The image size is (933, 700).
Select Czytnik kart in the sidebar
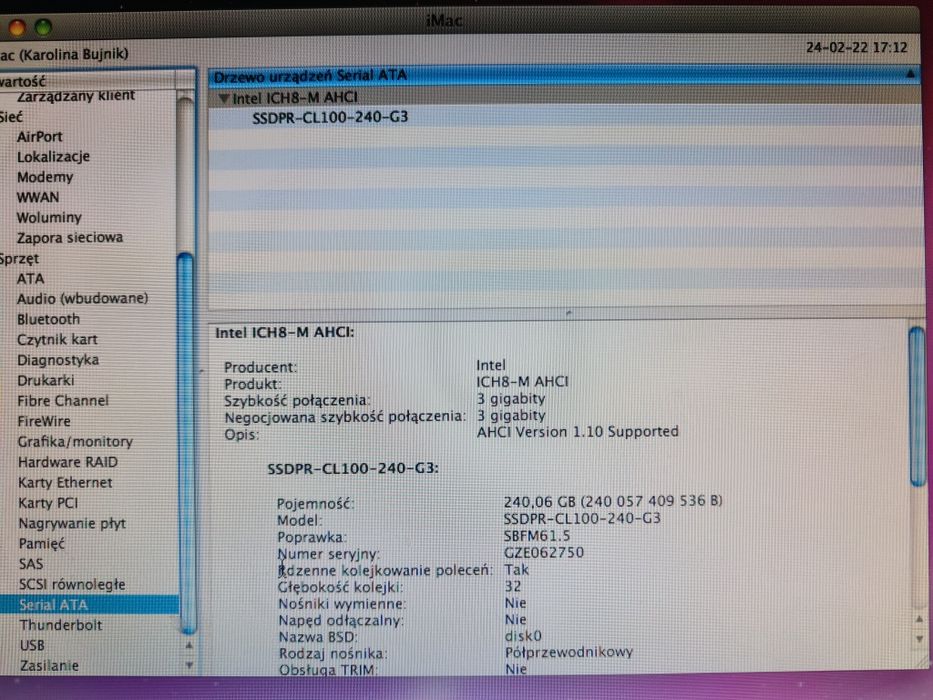coord(57,340)
